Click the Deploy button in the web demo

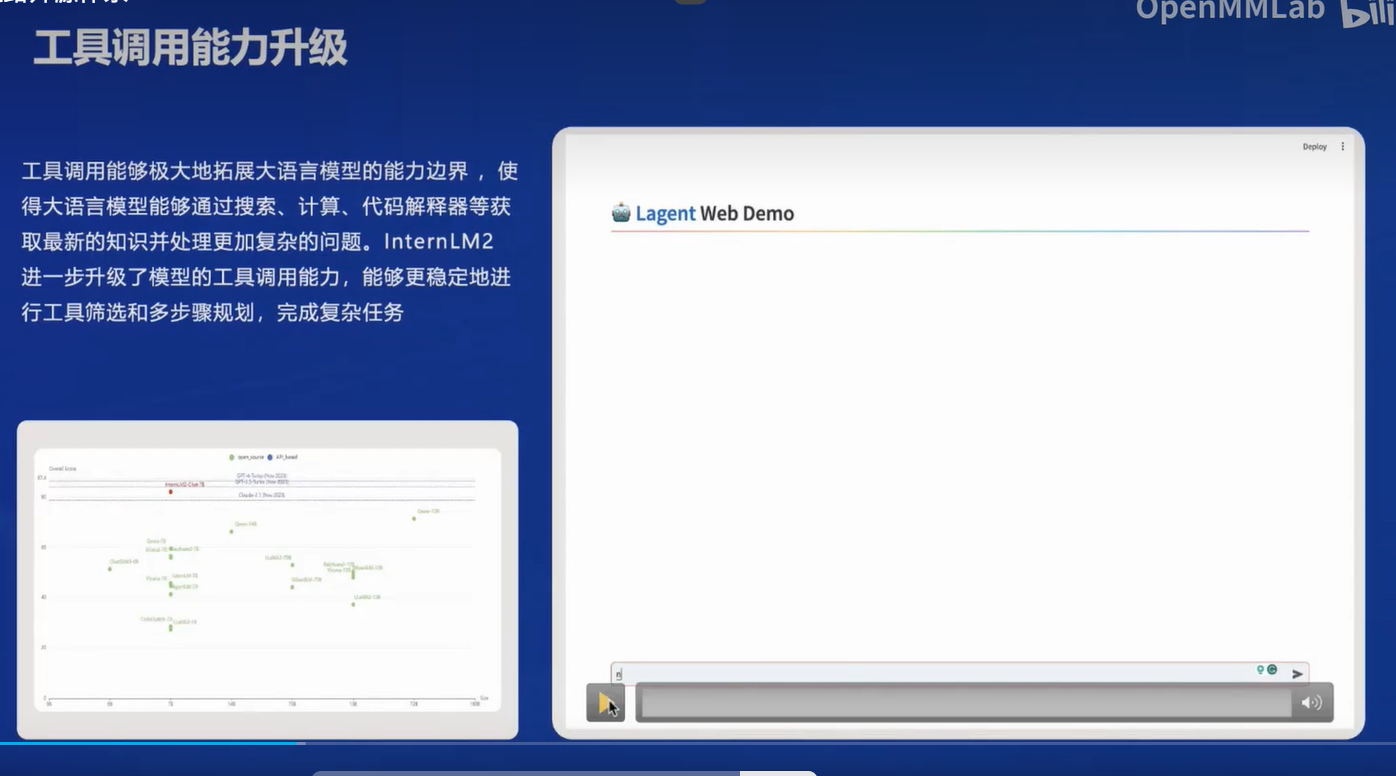[1314, 147]
